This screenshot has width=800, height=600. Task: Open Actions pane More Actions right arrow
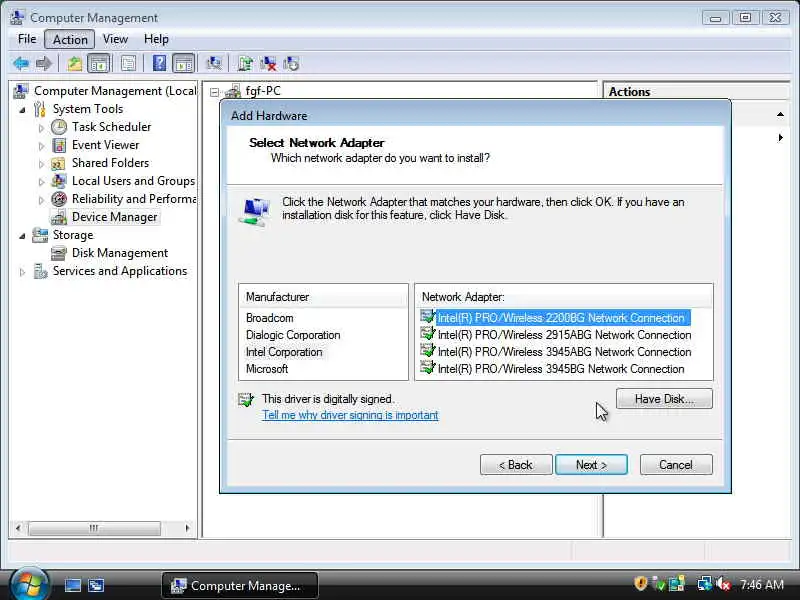[x=780, y=138]
